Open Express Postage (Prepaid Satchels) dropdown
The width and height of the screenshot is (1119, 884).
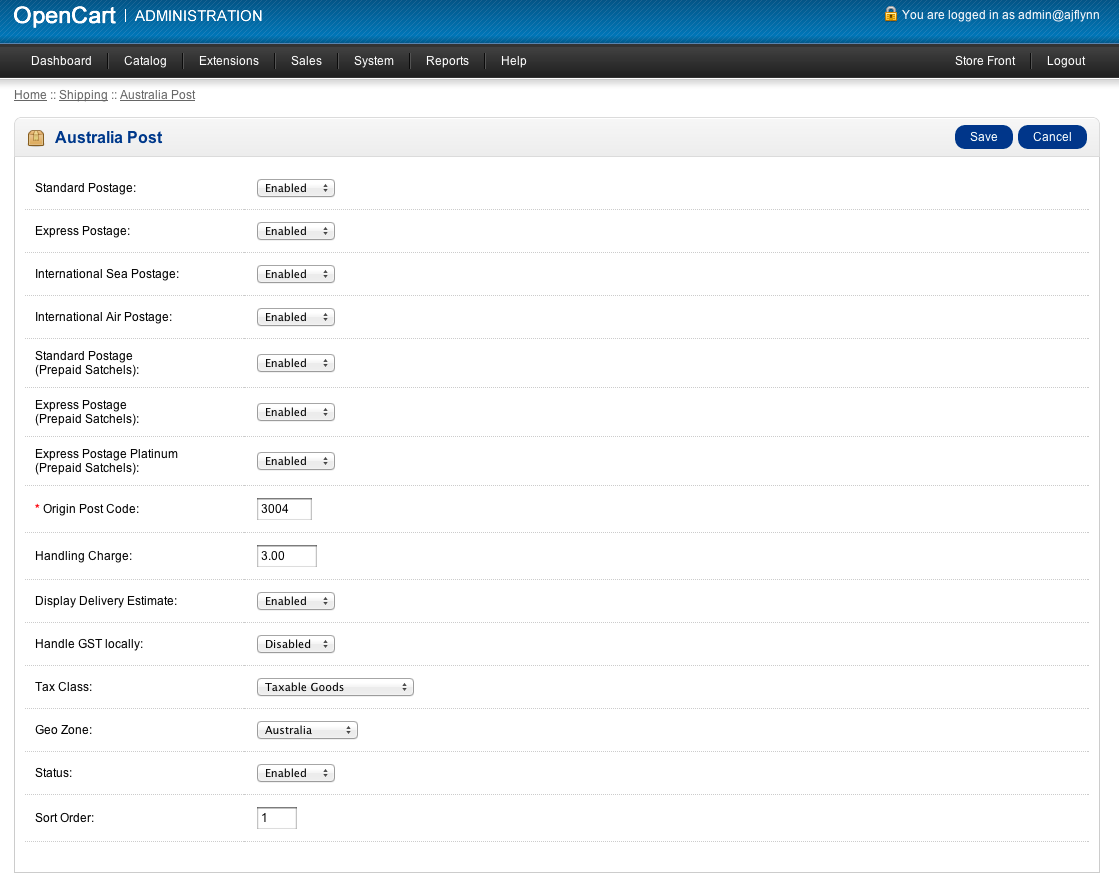pyautogui.click(x=295, y=412)
